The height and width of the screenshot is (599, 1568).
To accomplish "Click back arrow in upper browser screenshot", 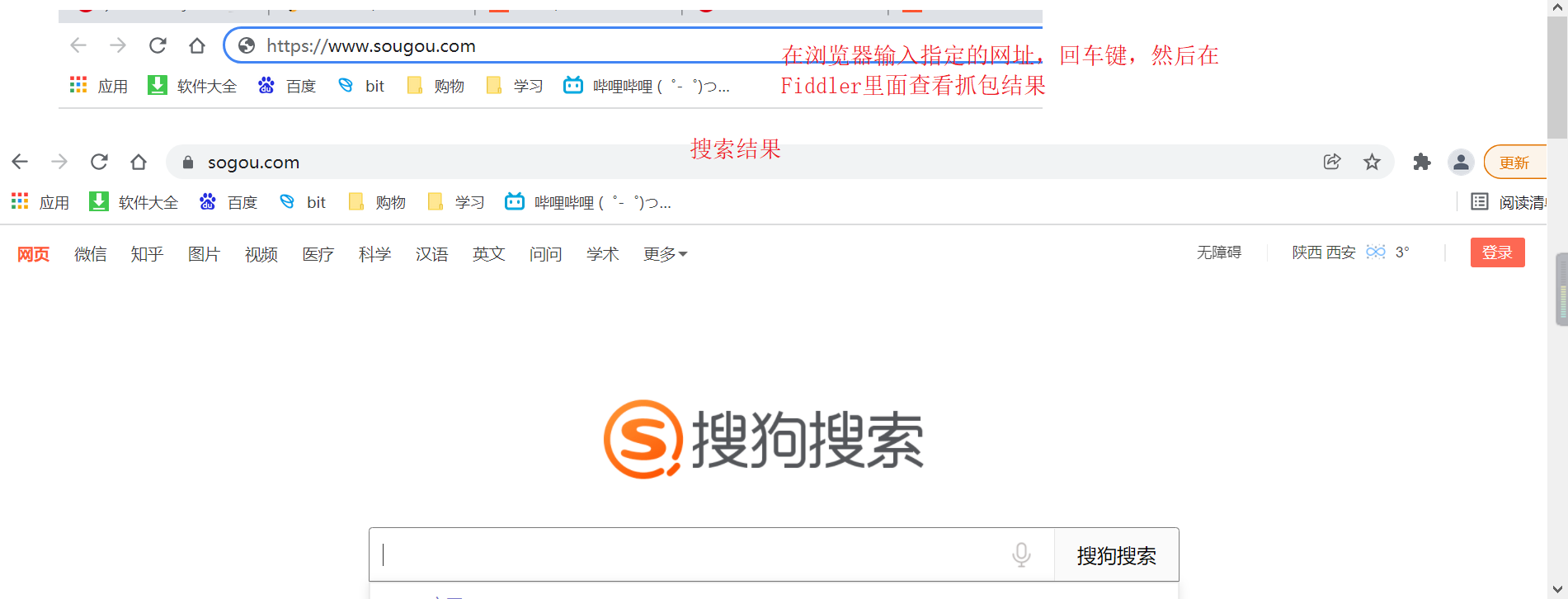I will click(78, 45).
